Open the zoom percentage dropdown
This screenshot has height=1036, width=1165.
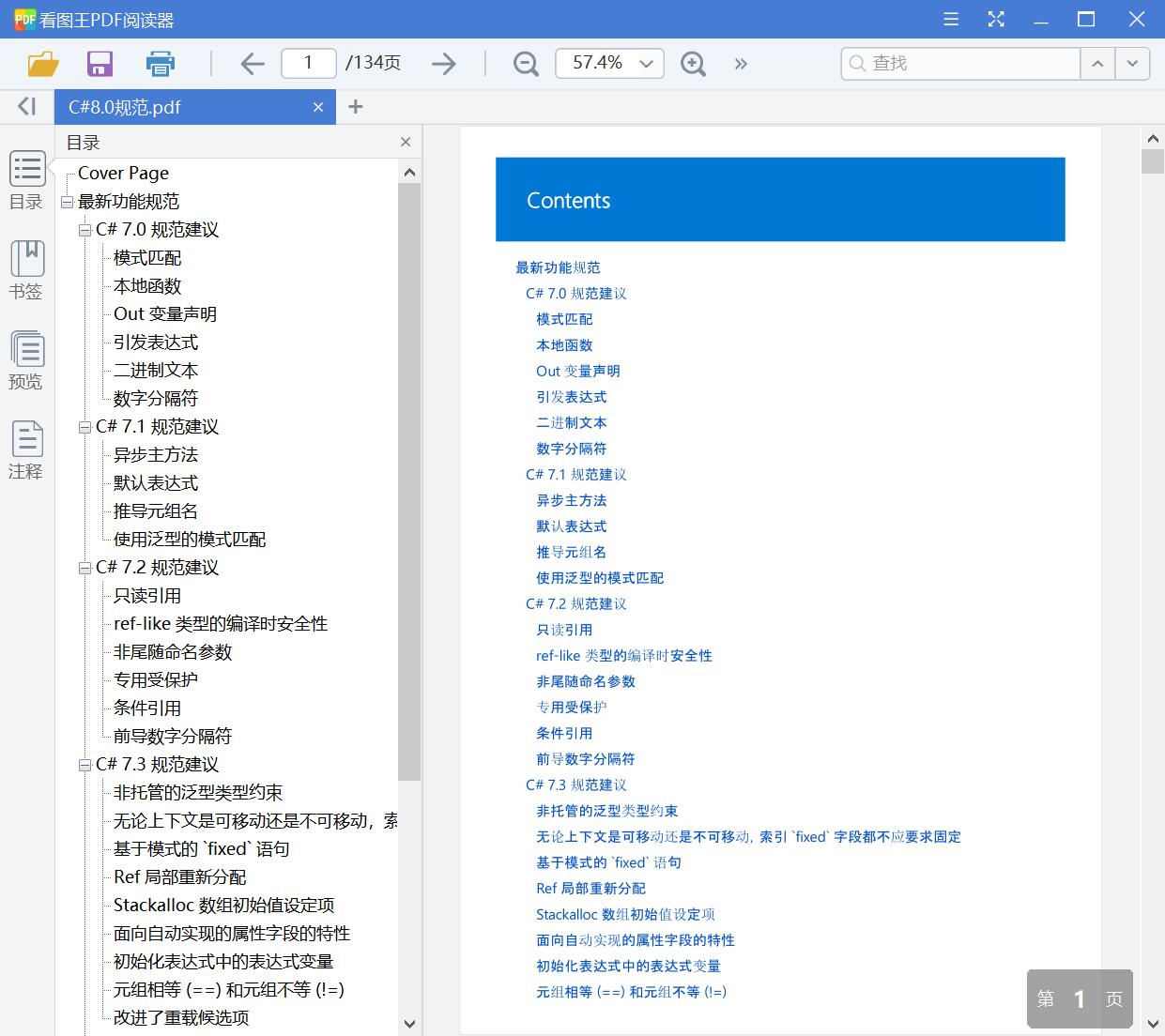coord(645,63)
